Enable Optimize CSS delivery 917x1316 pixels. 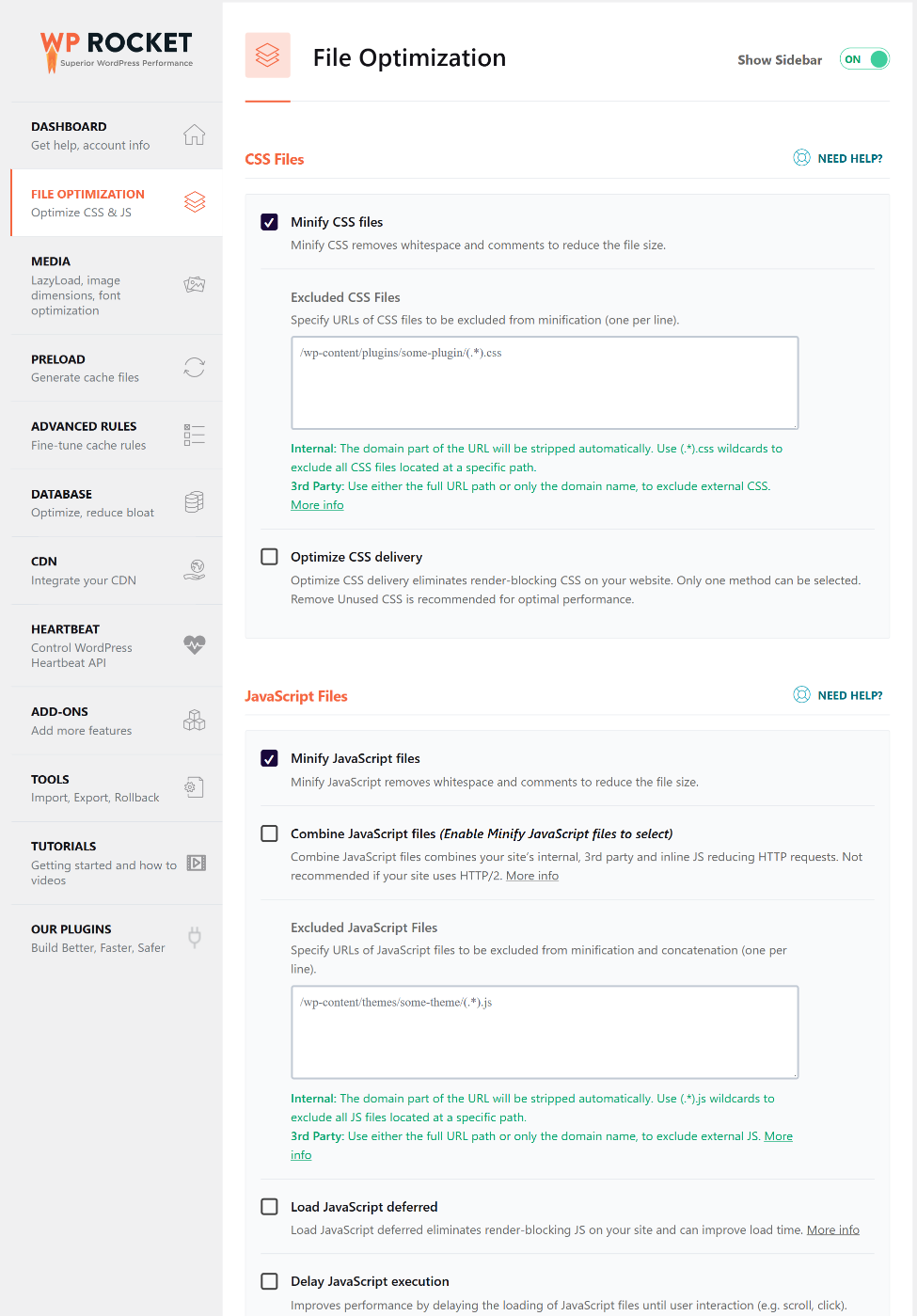269,557
